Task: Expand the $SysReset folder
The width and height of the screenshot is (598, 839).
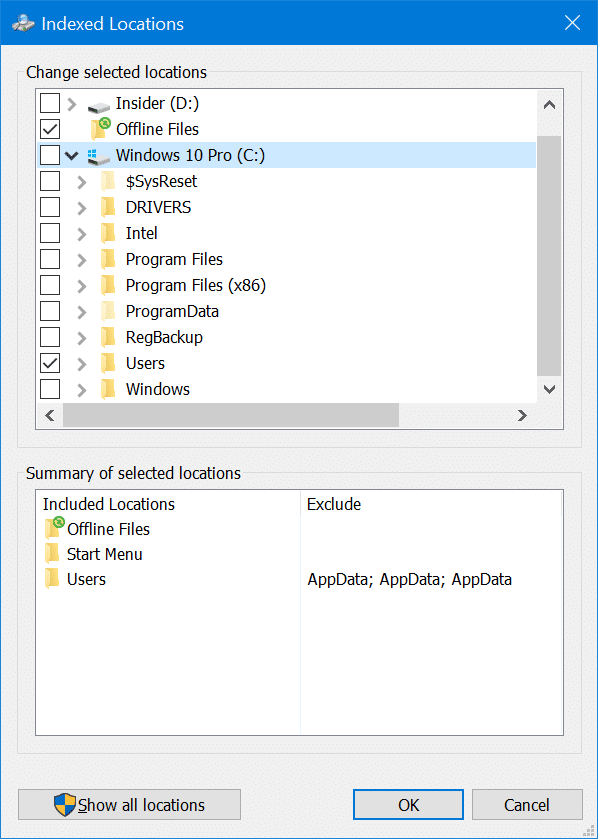Action: coord(82,182)
